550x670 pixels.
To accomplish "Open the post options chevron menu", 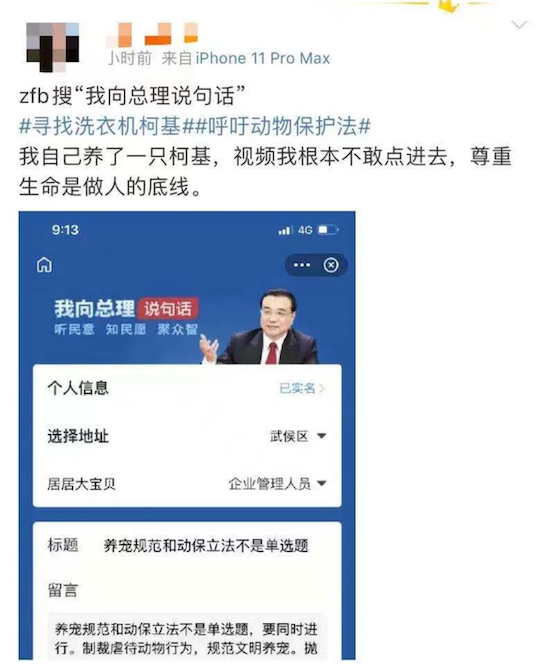I will (x=519, y=25).
